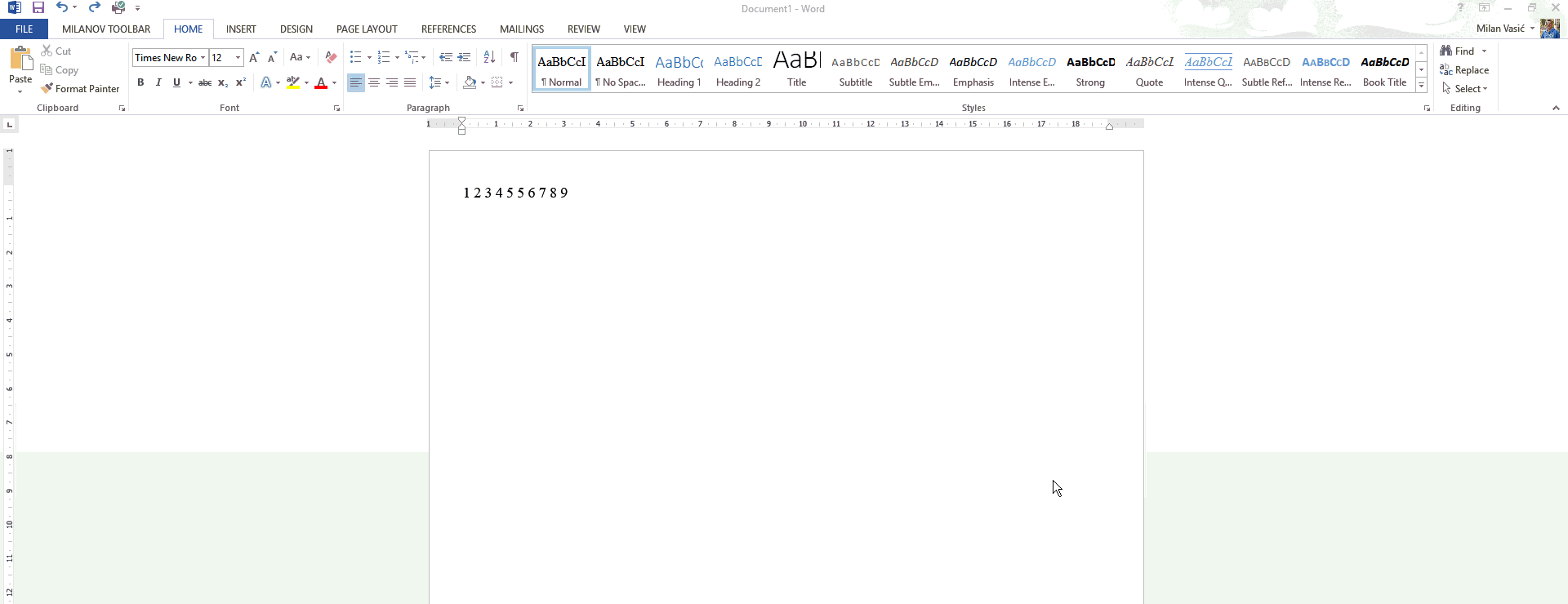Switch to the INSERT tab
The height and width of the screenshot is (604, 1568).
pos(241,29)
